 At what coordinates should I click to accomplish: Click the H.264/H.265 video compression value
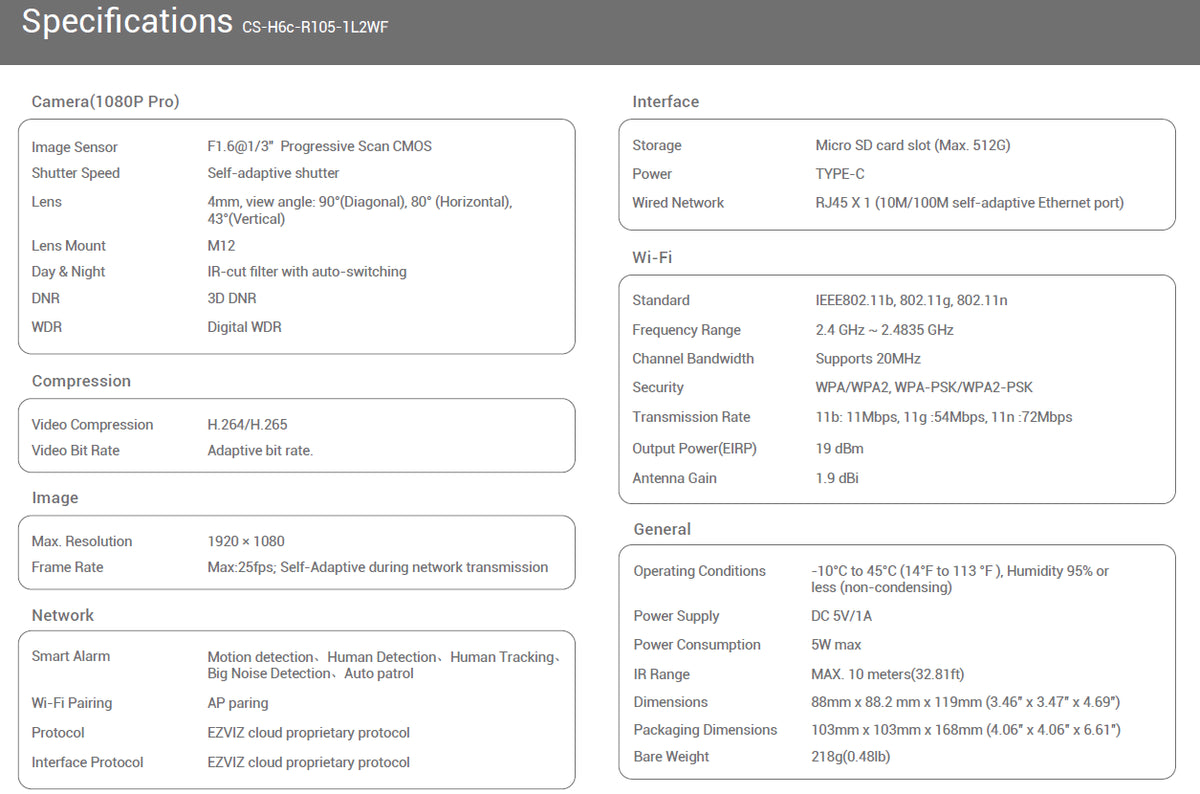(x=247, y=425)
